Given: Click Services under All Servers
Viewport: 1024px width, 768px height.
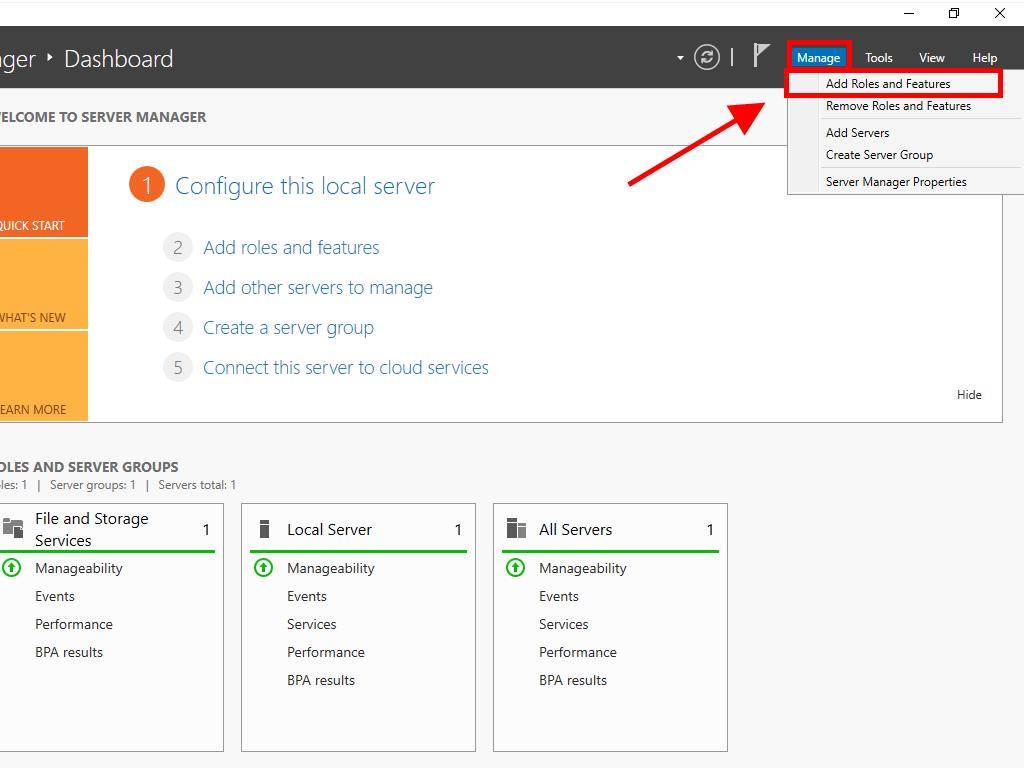Looking at the screenshot, I should click(564, 624).
